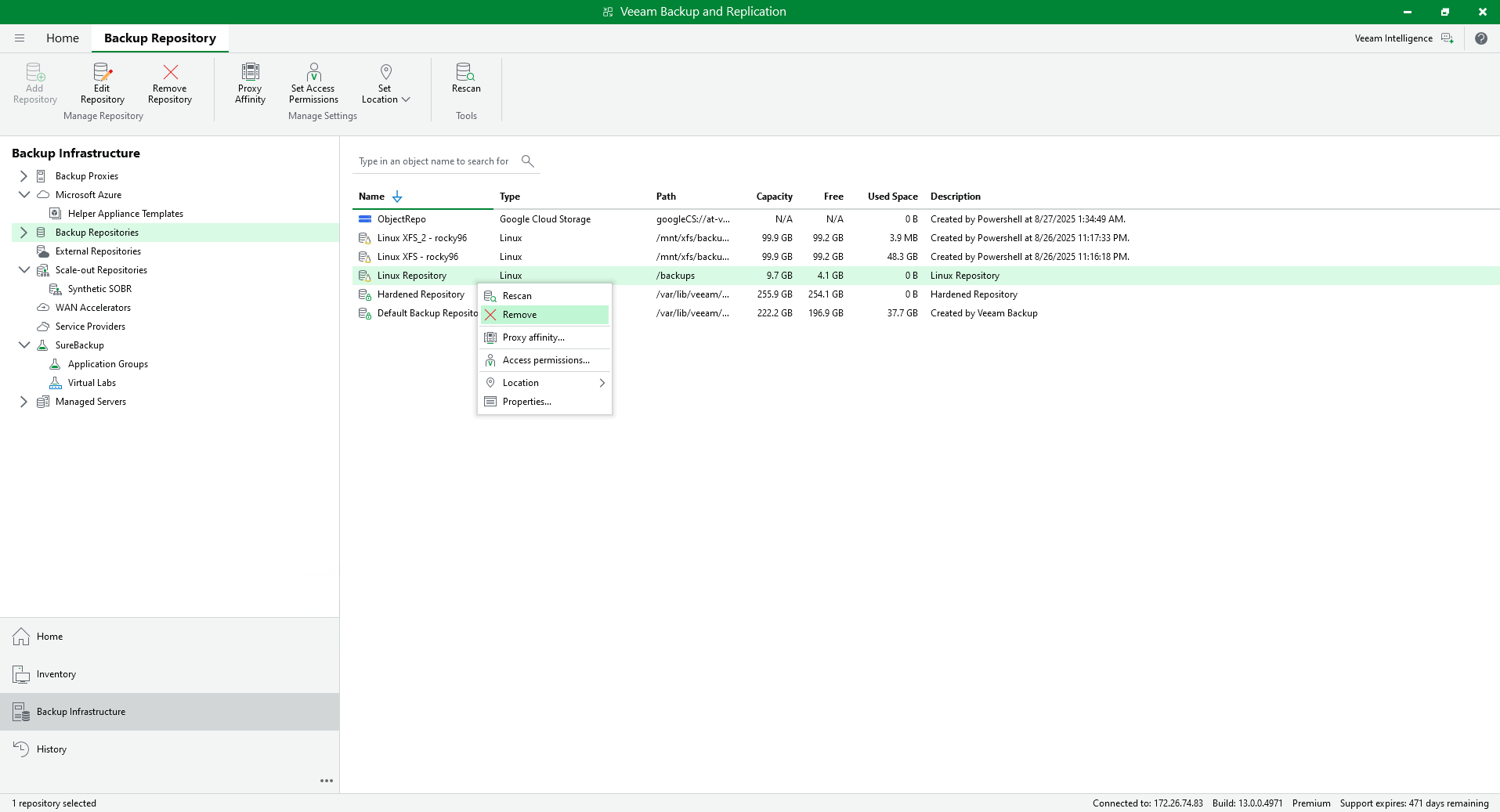Select Synthetic SOBR in tree
Image resolution: width=1500 pixels, height=812 pixels.
(x=99, y=289)
